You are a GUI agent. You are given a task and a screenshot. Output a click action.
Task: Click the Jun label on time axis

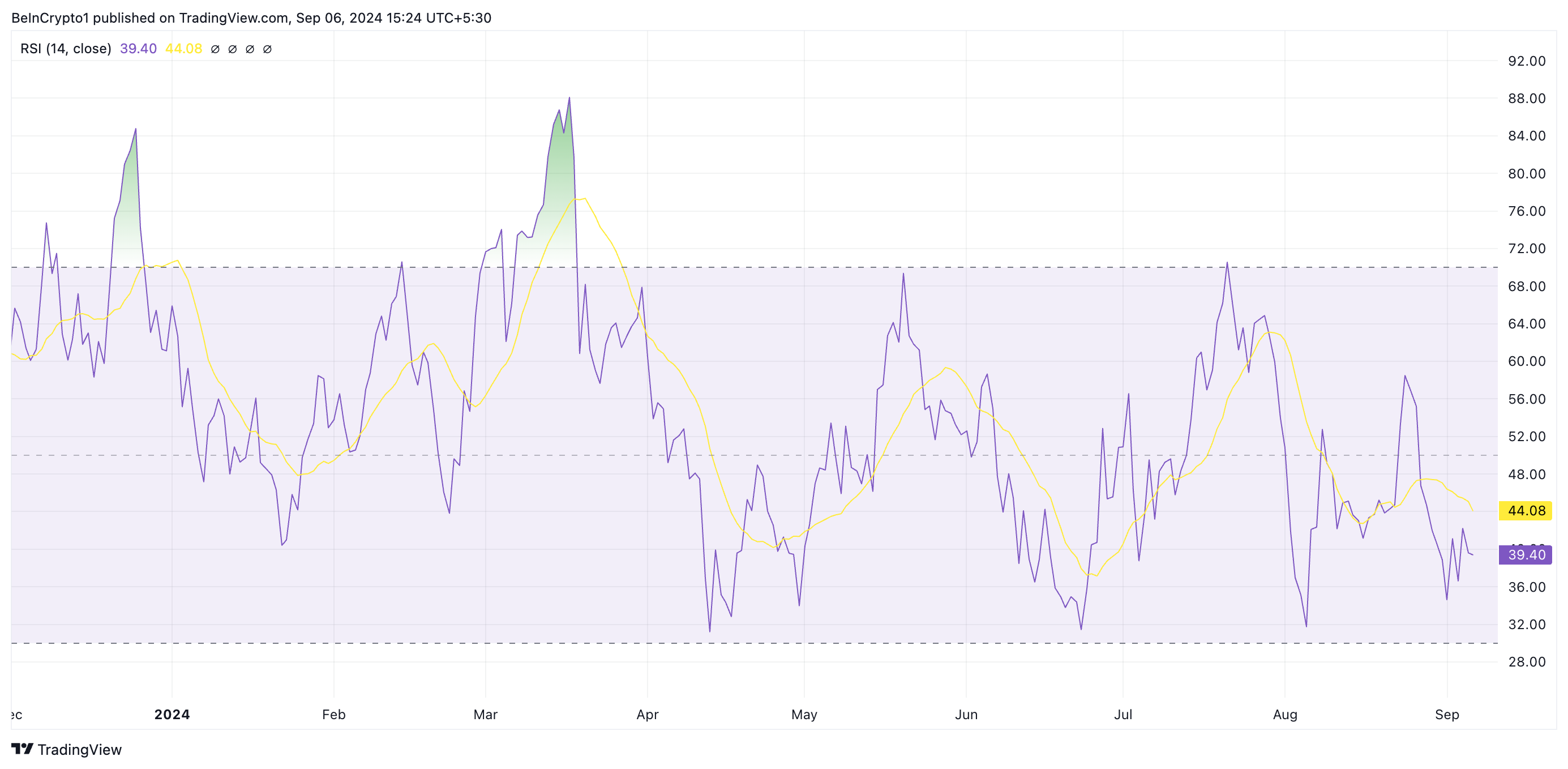pos(966,714)
